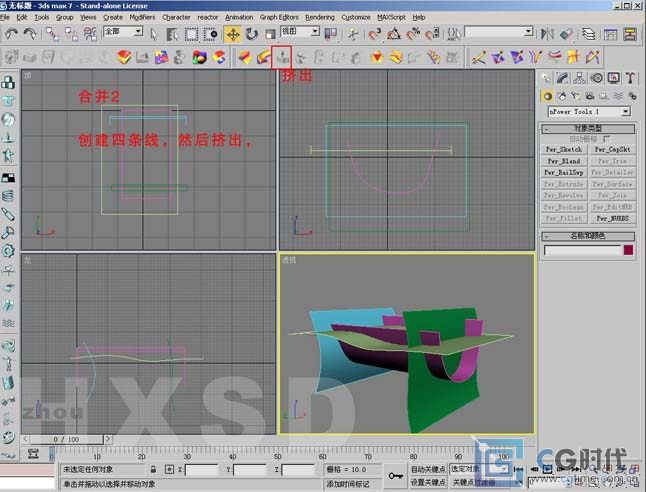Switch to the Display command panel tab

613,78
